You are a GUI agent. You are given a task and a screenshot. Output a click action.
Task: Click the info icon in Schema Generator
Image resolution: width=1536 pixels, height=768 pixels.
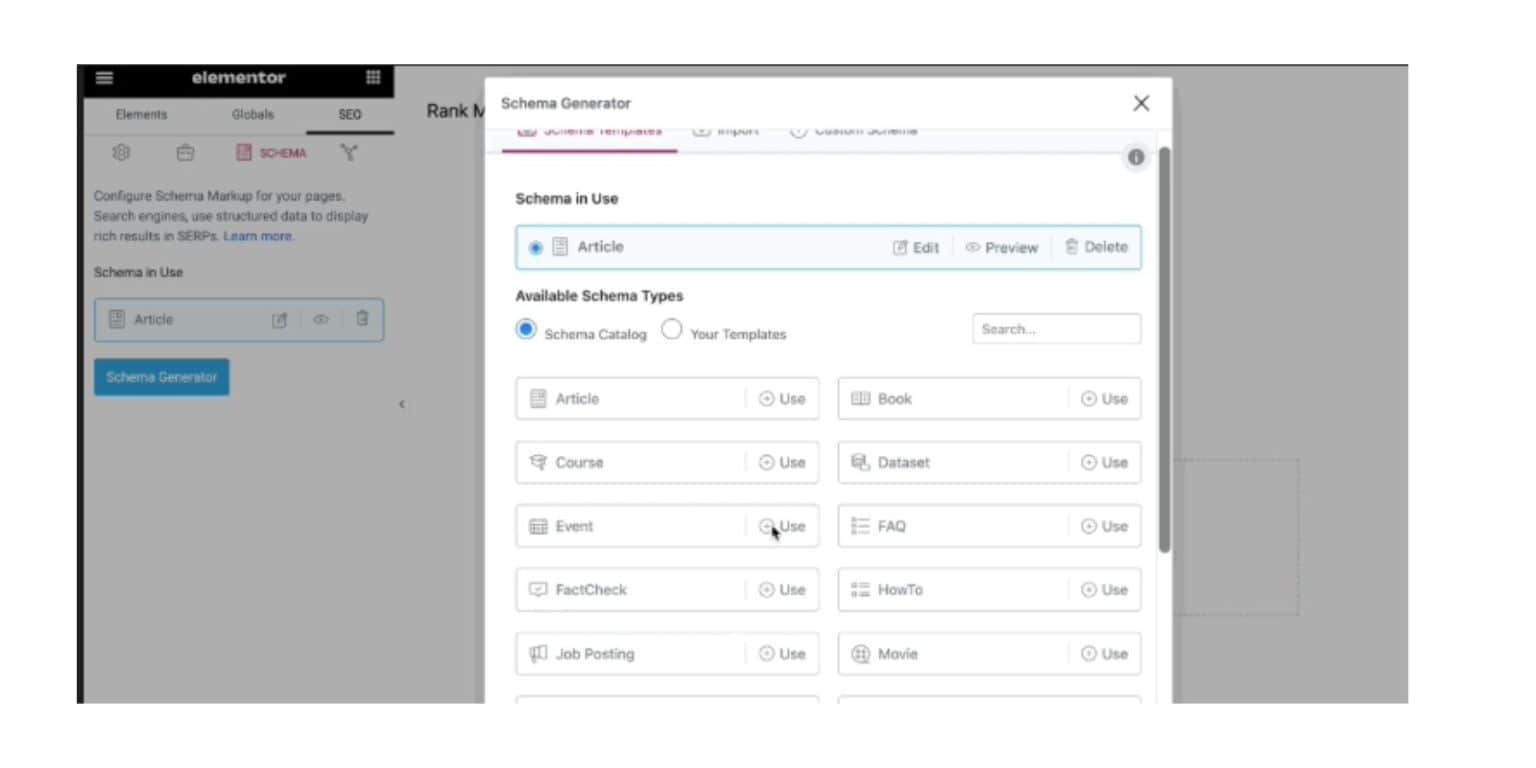pyautogui.click(x=1136, y=158)
